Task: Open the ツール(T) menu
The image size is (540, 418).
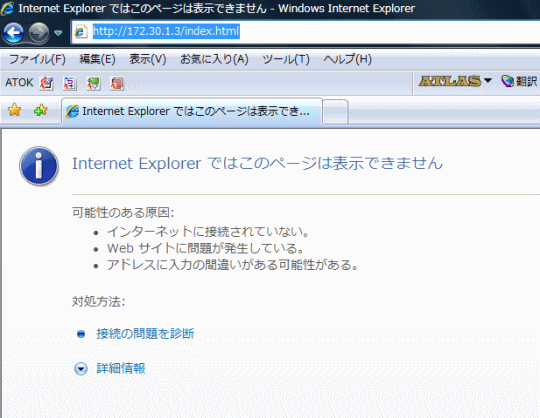Action: [x=286, y=59]
